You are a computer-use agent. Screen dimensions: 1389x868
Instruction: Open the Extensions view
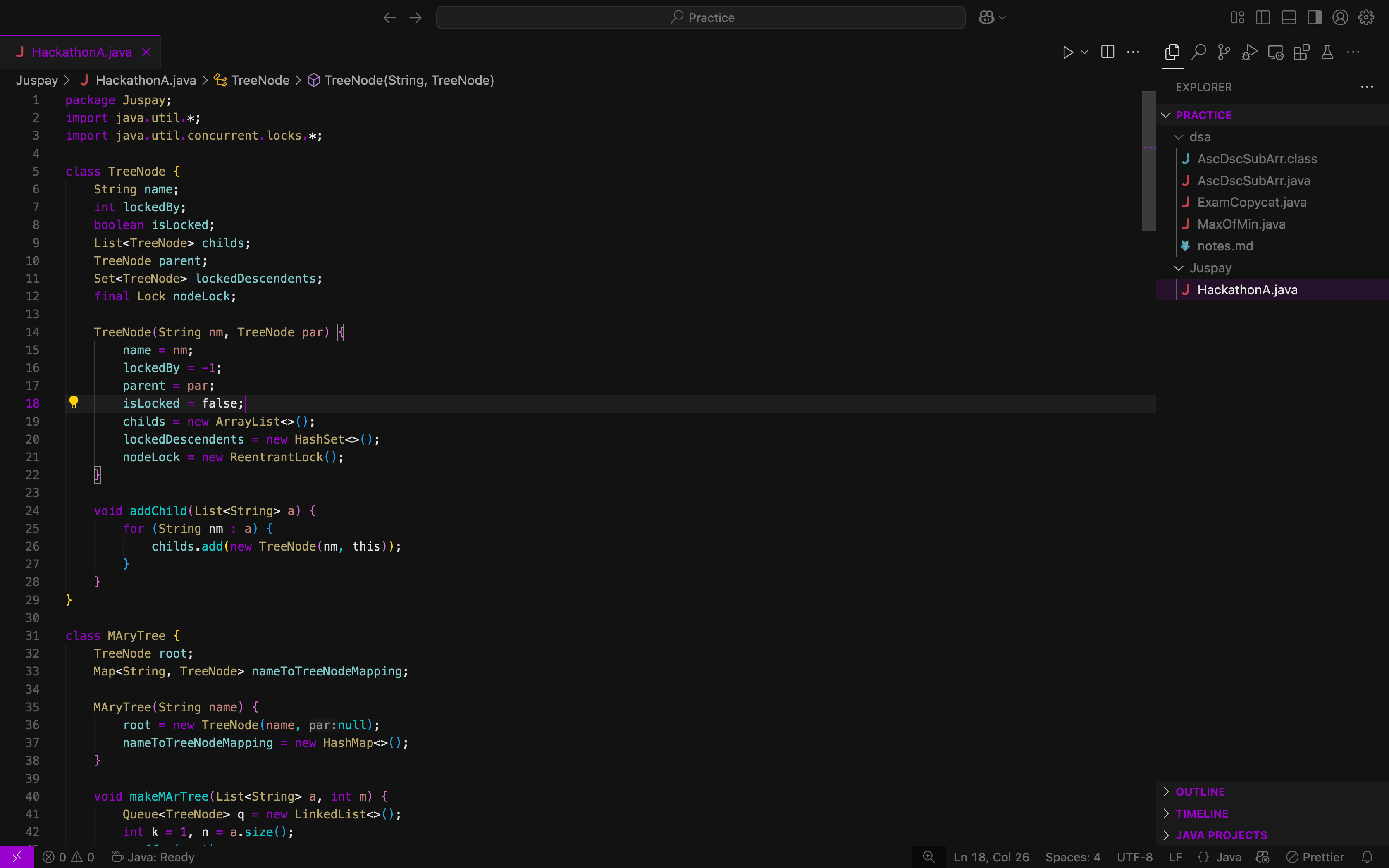point(1301,52)
